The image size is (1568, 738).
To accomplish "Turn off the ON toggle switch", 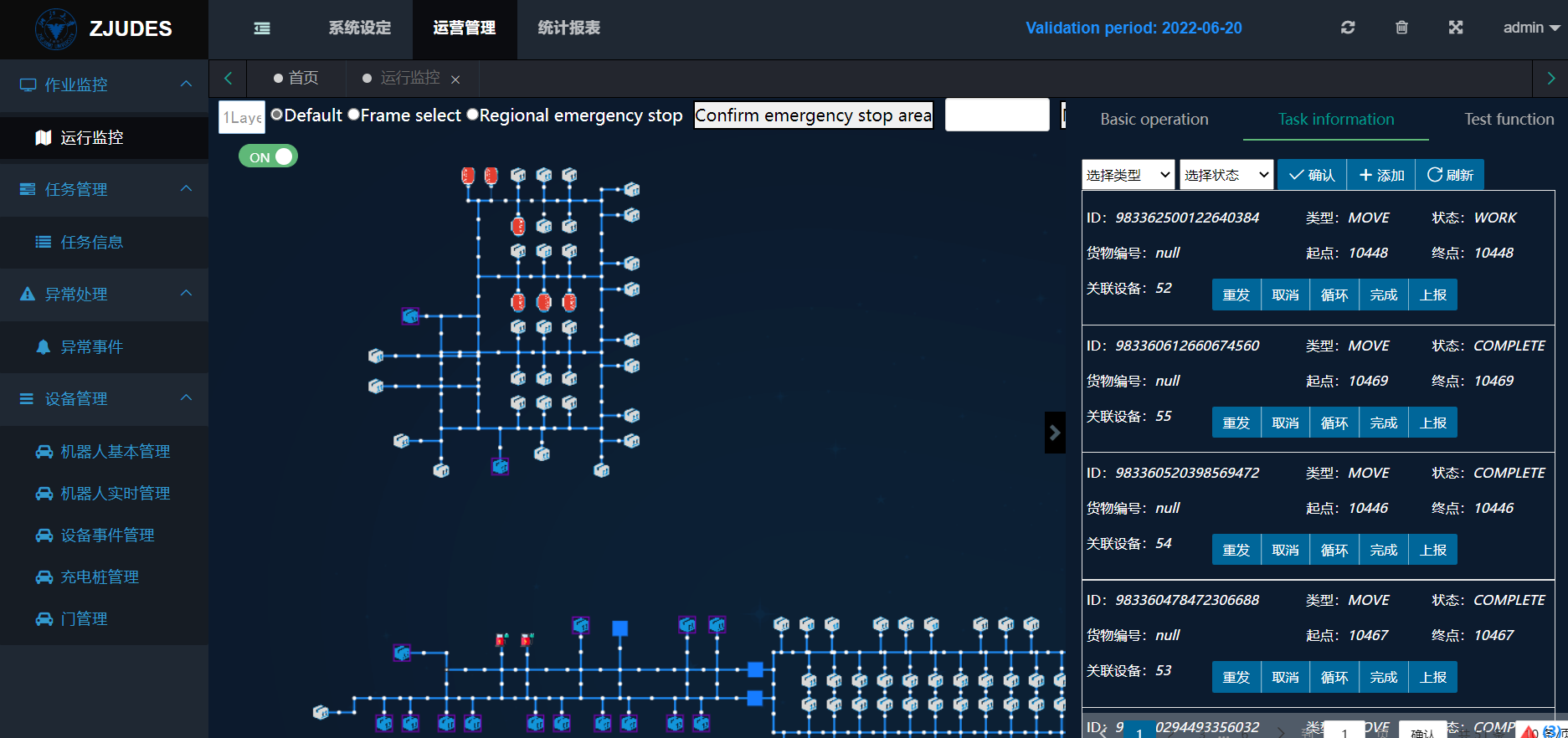I will 269,156.
